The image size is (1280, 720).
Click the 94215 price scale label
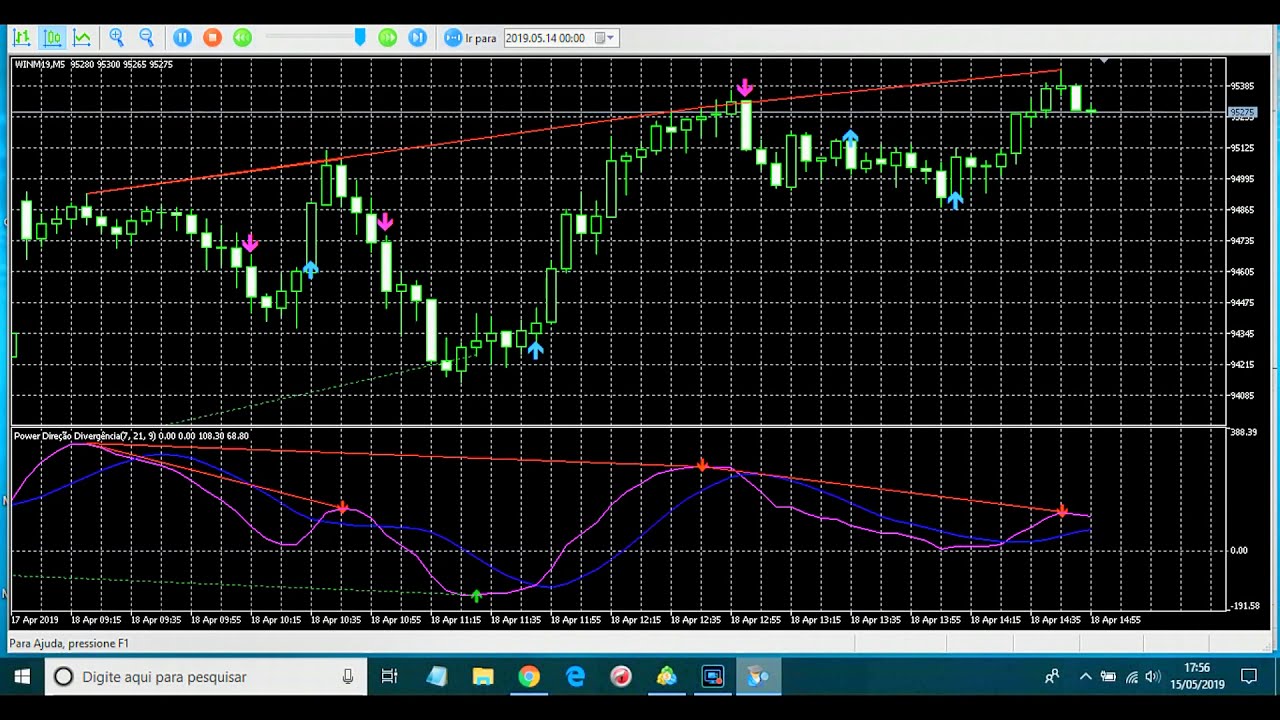(1242, 365)
